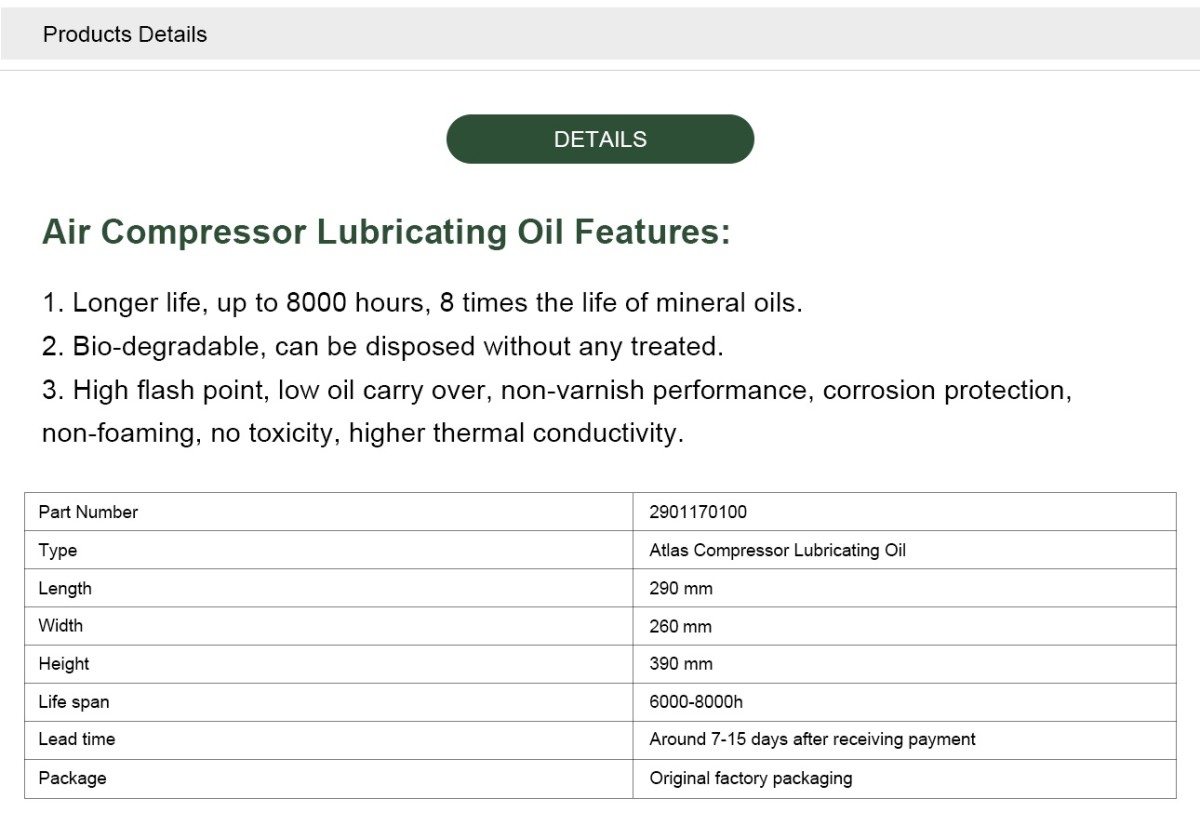Click the first feature line about 8000 hours
The height and width of the screenshot is (839, 1200).
pos(422,303)
